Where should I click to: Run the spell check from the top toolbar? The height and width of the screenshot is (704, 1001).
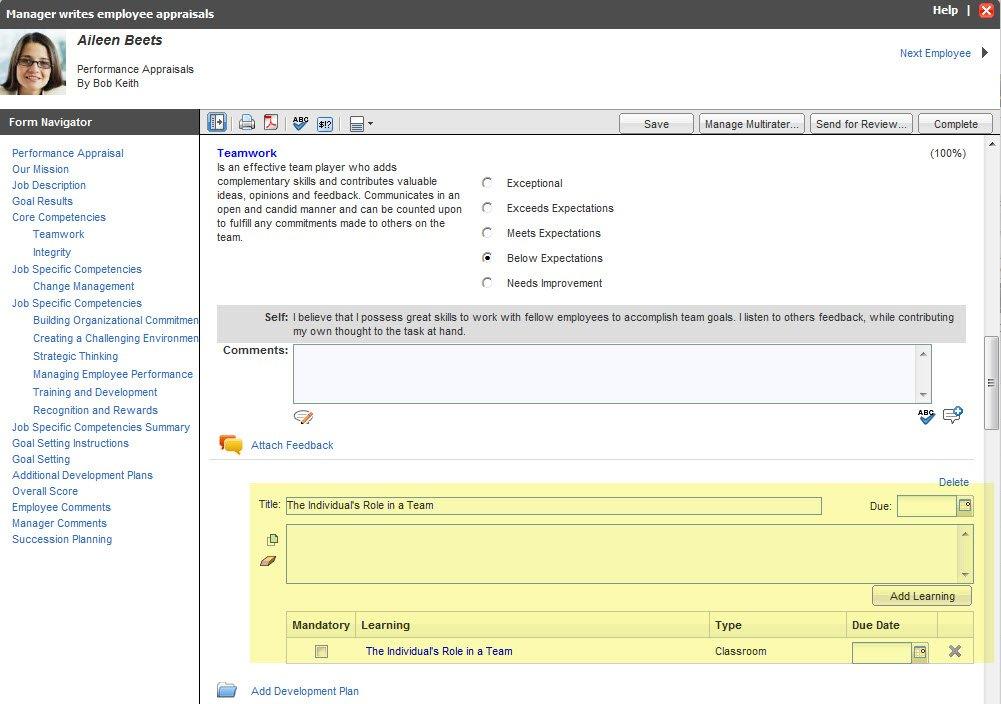coord(300,123)
